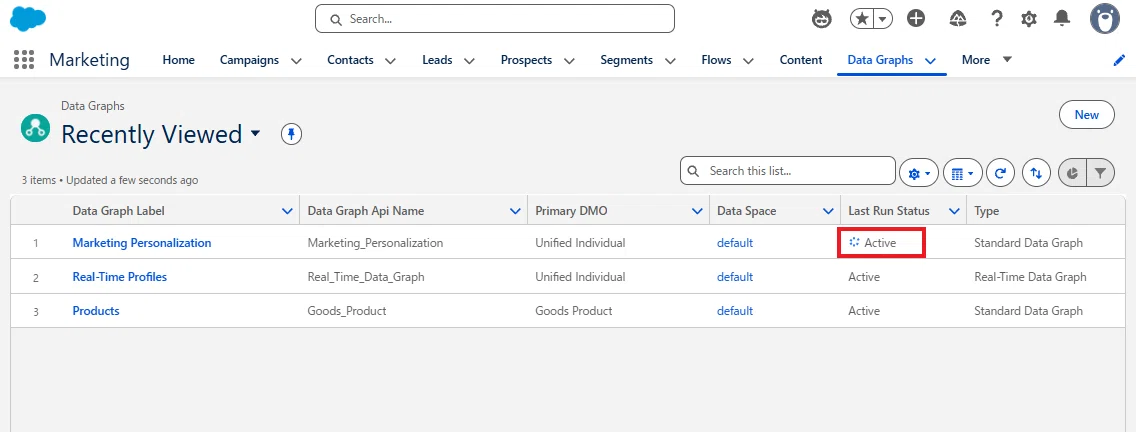This screenshot has height=432, width=1136.
Task: Click default data space in Products row
Action: (735, 311)
